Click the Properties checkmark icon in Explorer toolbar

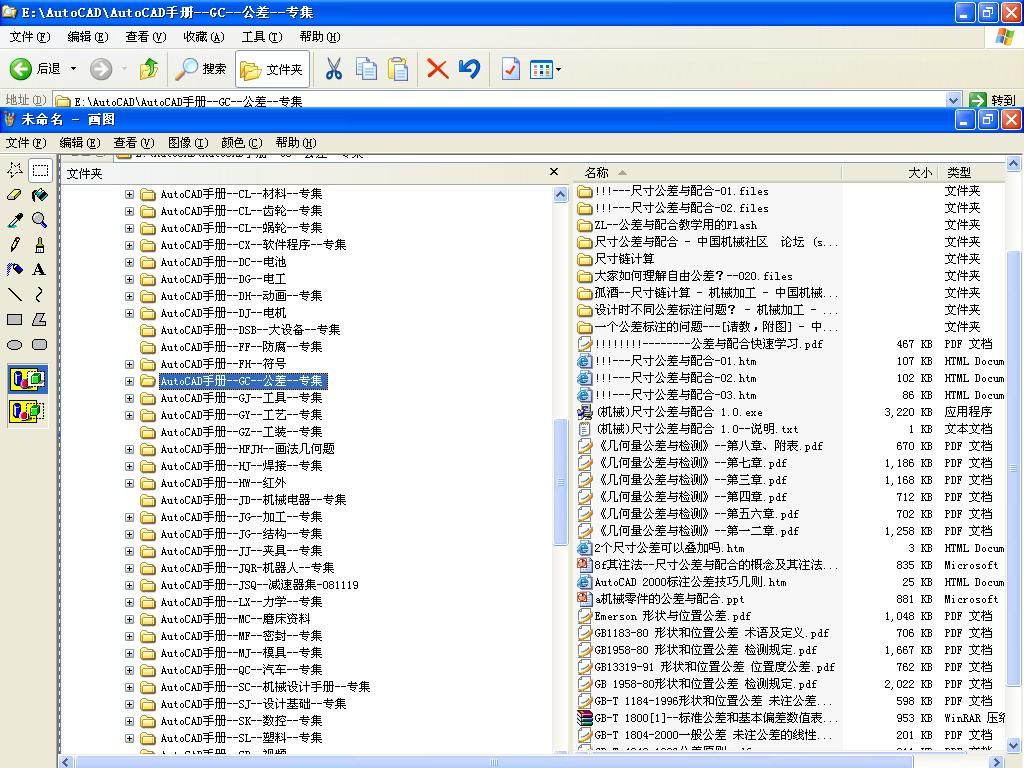(x=510, y=69)
